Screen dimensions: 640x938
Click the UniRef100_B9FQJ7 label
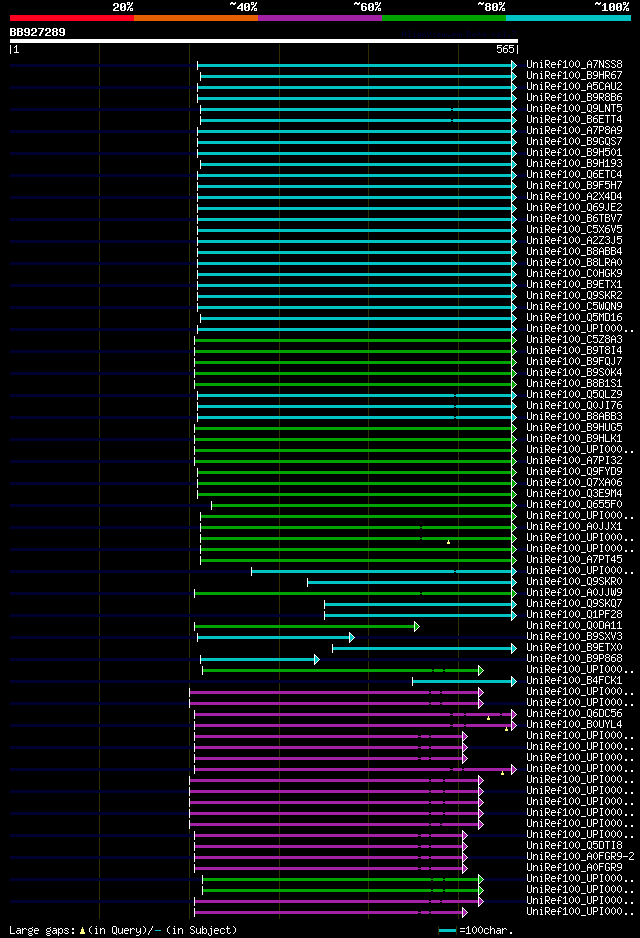[x=574, y=362]
